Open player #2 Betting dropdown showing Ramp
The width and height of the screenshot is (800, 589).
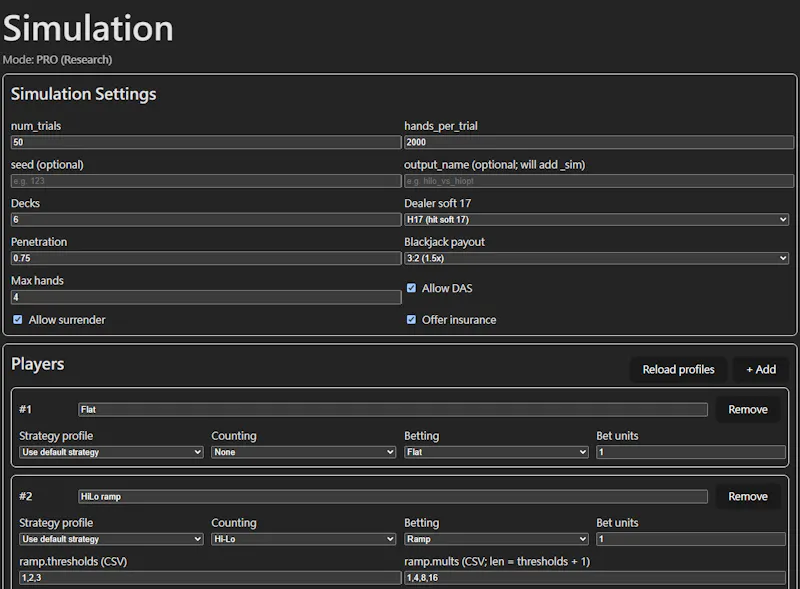pyautogui.click(x=496, y=539)
